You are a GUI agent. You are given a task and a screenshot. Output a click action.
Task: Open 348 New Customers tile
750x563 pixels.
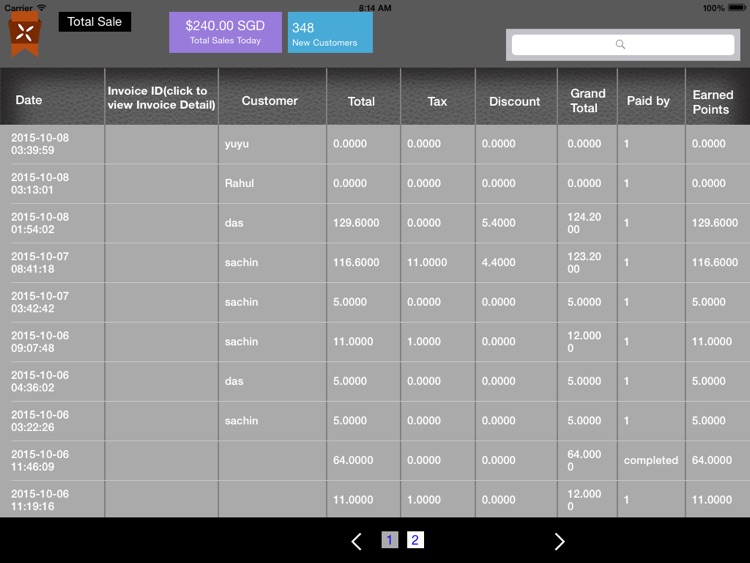(330, 33)
